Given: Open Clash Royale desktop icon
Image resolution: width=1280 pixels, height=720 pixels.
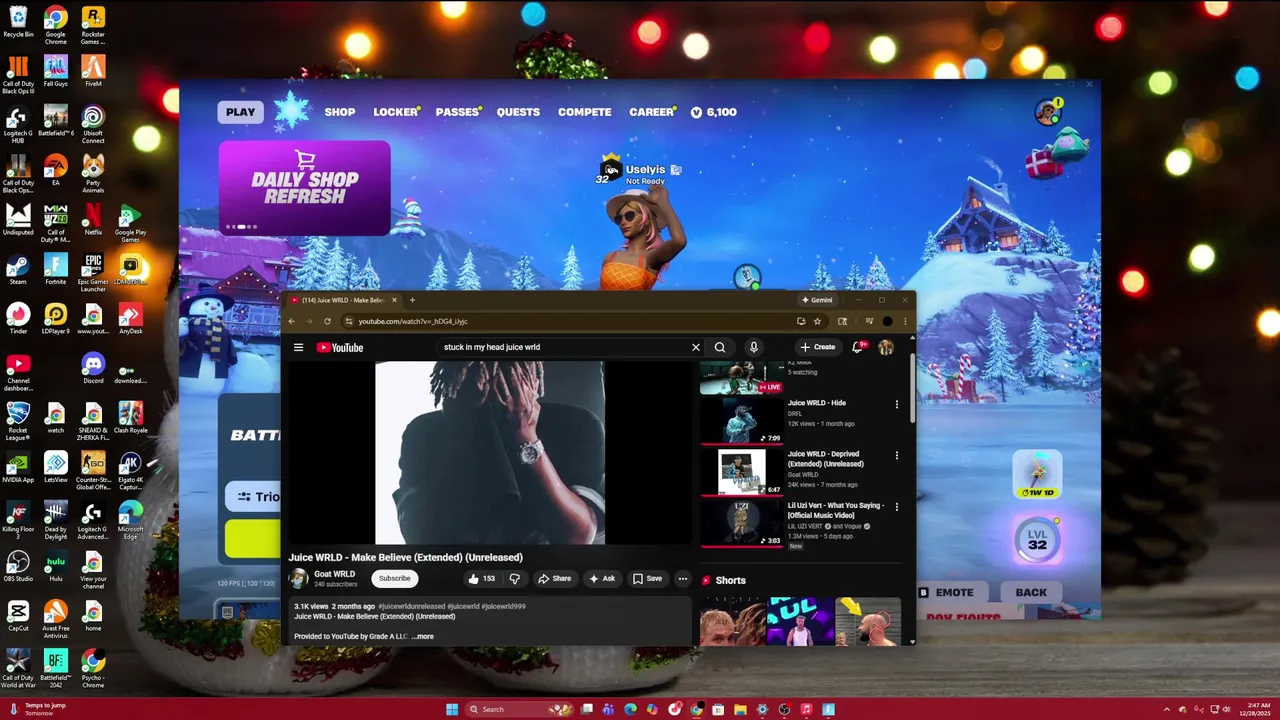Looking at the screenshot, I should pos(130,418).
